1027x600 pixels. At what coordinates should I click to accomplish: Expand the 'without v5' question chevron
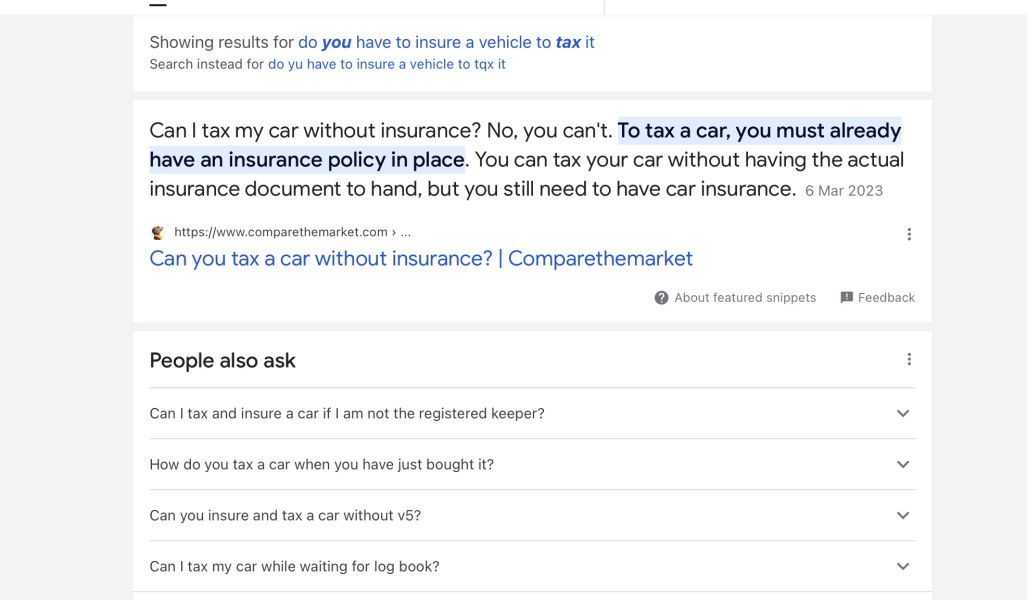pos(903,516)
